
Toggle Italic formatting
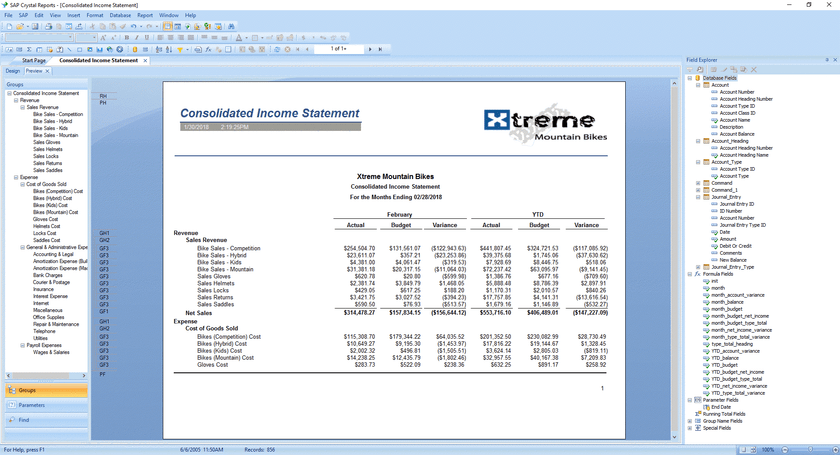tap(137, 38)
